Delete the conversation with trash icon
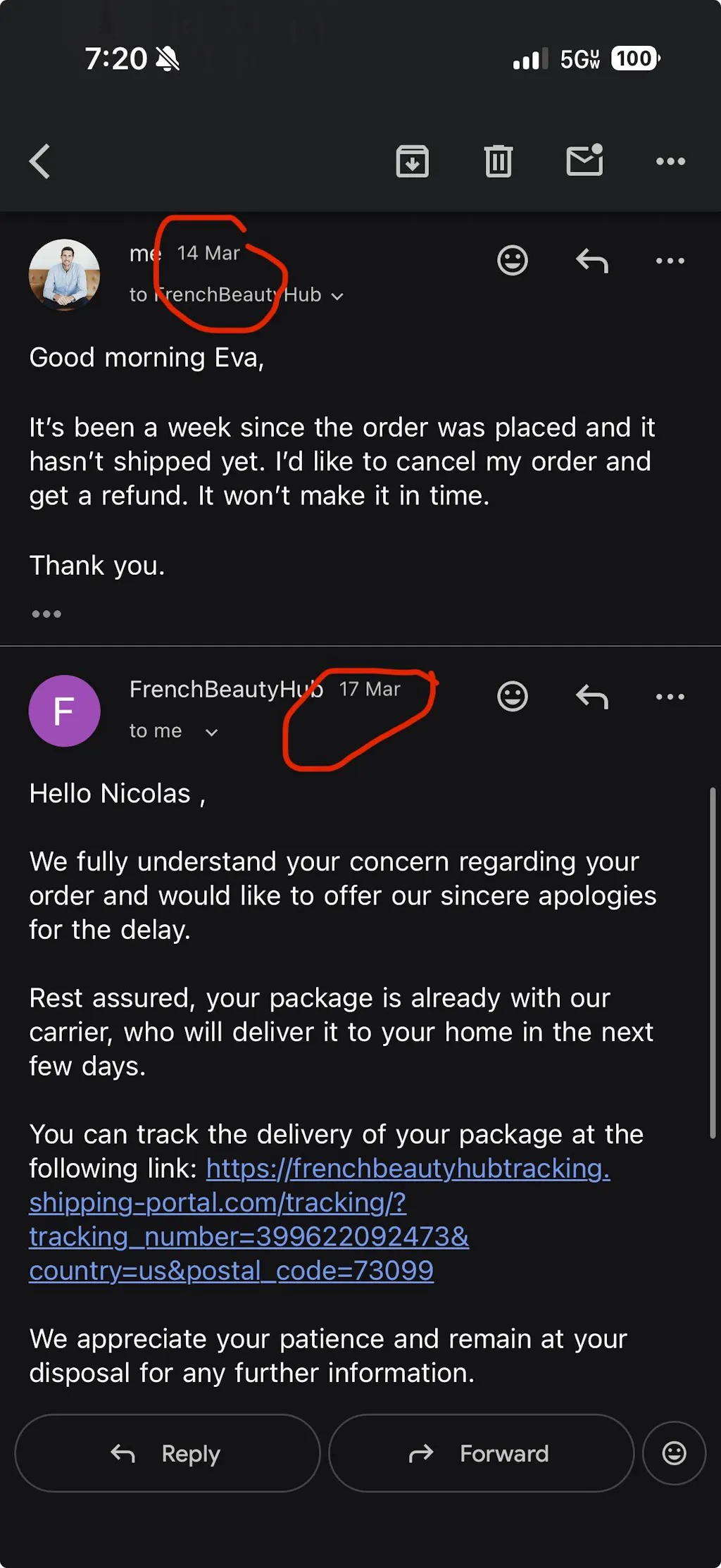 coord(498,161)
